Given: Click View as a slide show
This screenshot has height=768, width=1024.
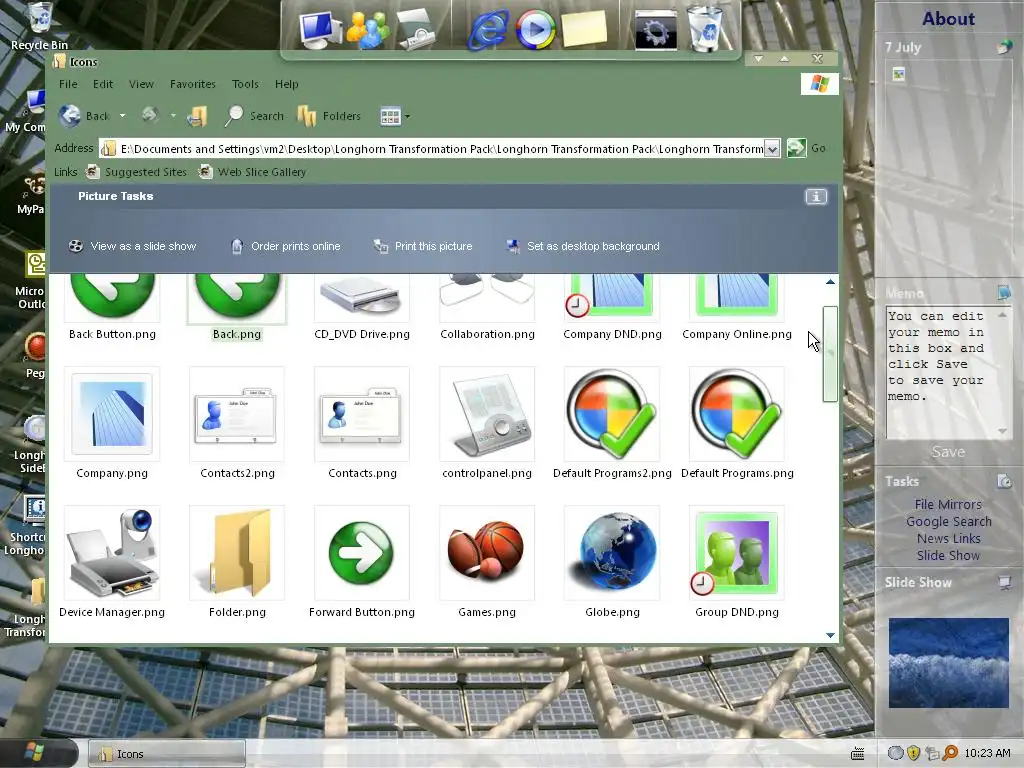Looking at the screenshot, I should coord(133,246).
